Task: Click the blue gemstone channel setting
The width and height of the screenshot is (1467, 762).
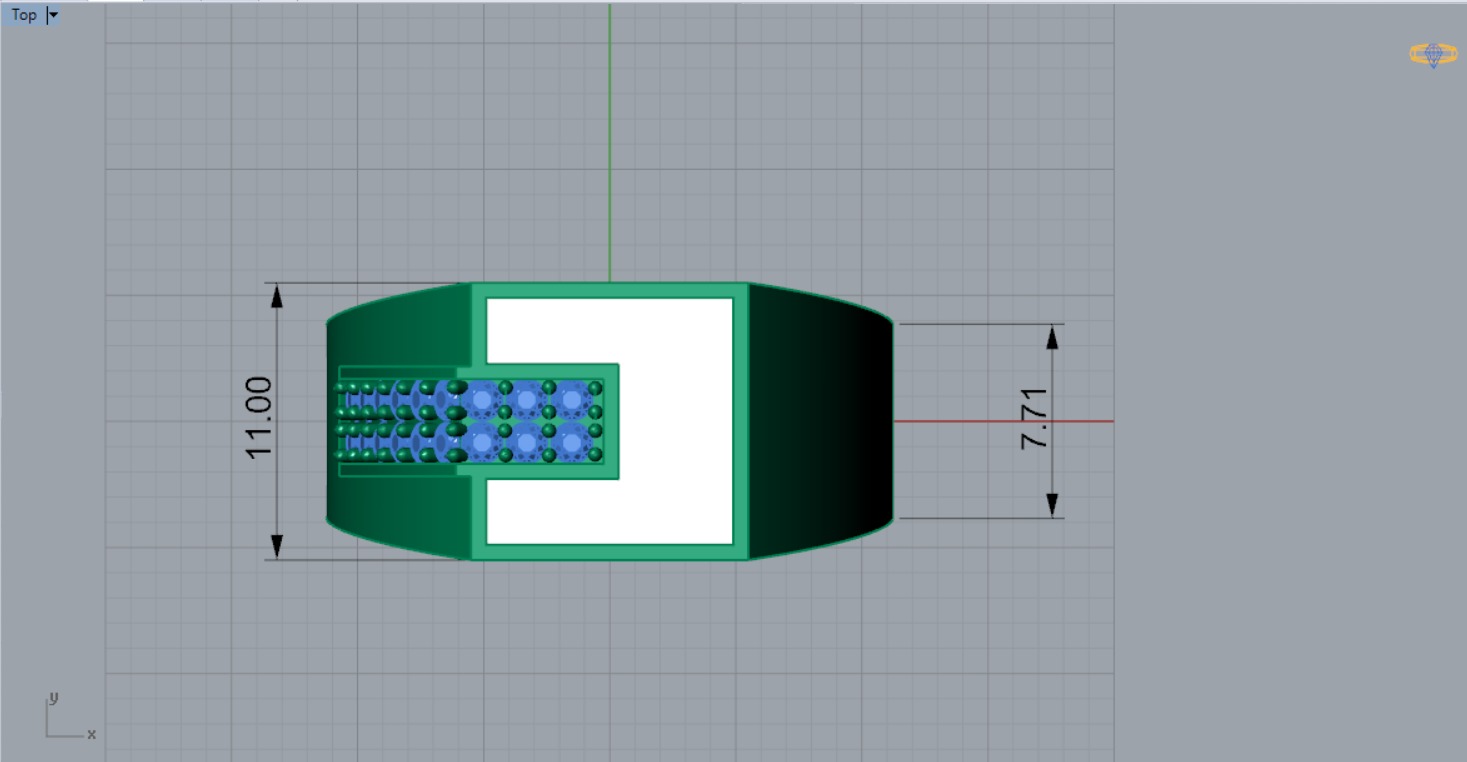Action: [471, 421]
